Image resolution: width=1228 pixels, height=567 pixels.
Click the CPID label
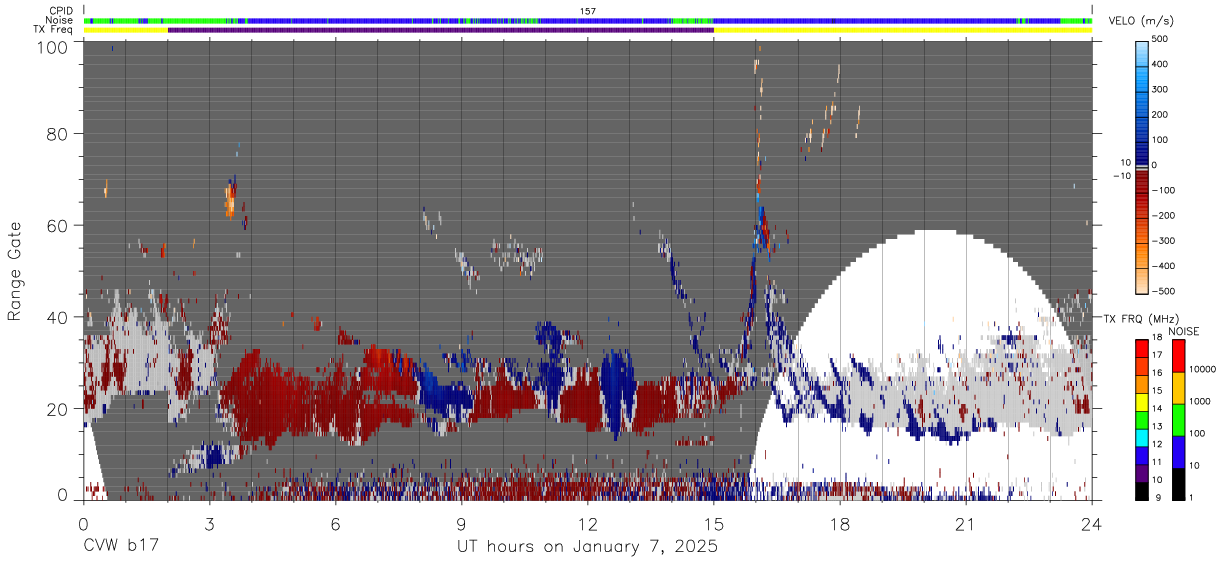(61, 10)
